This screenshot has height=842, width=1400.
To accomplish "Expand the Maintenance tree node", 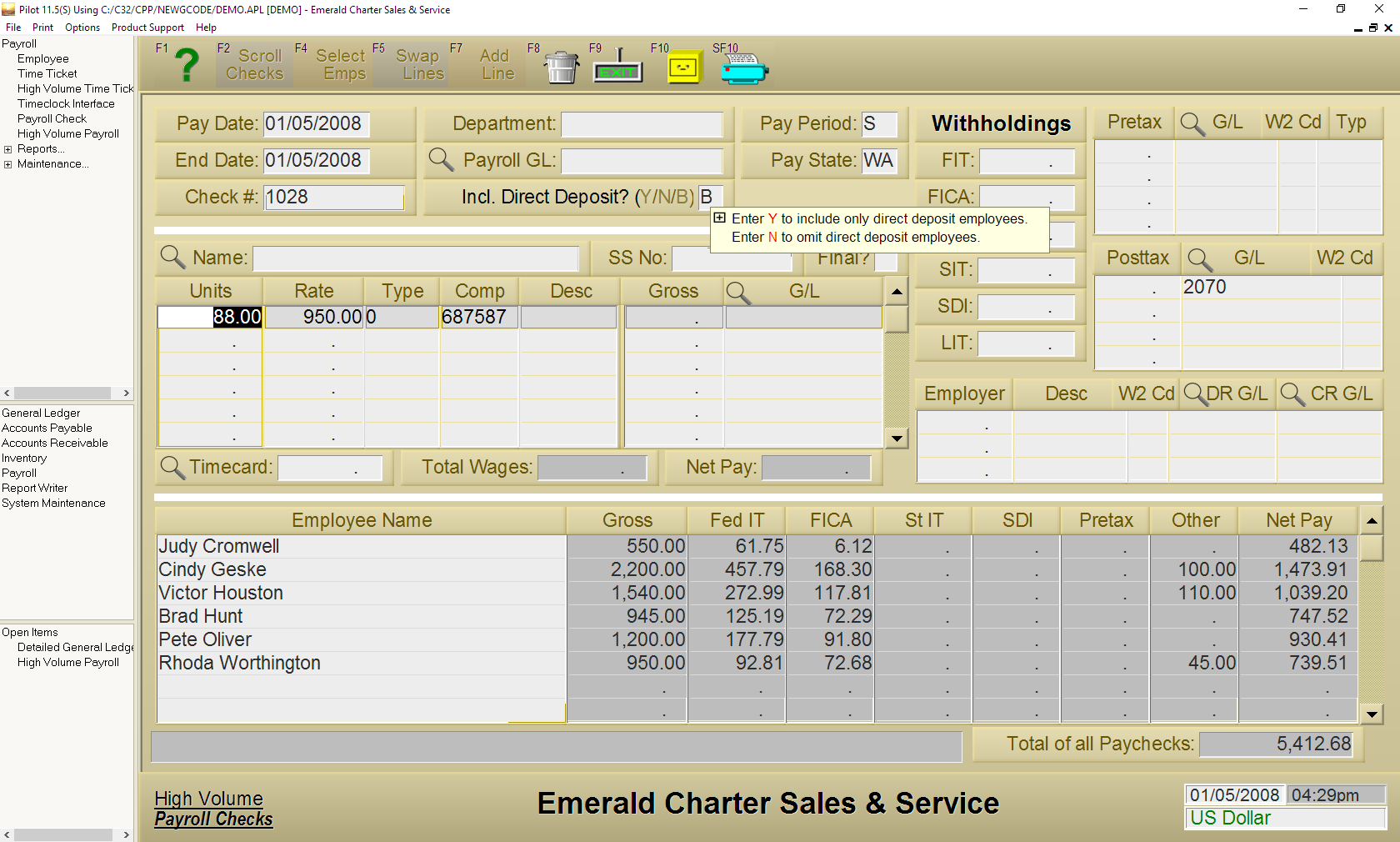I will coord(8,164).
